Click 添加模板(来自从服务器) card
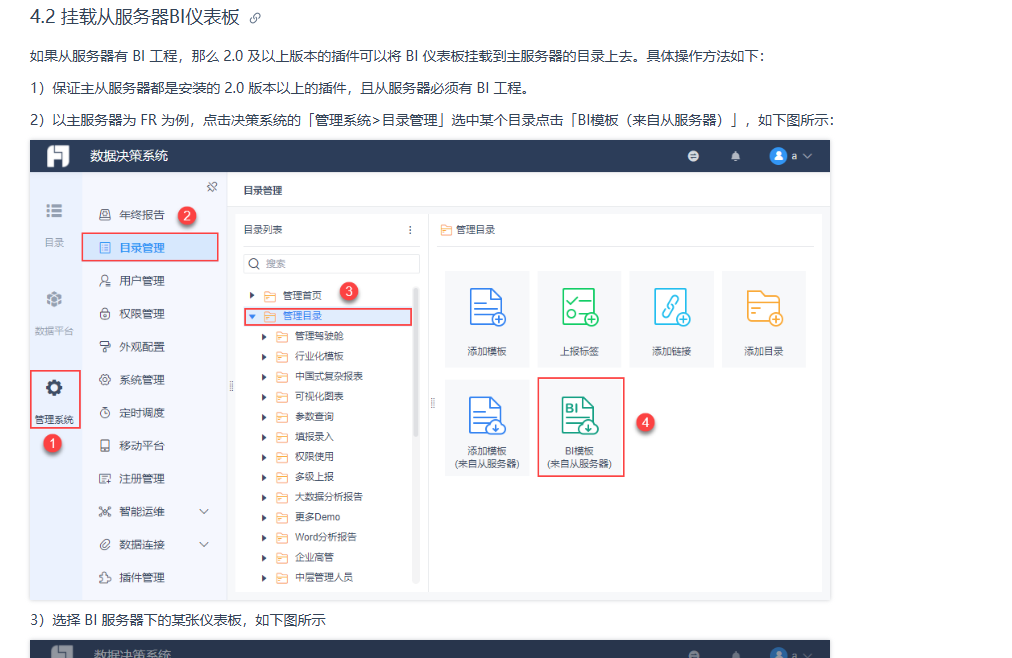1012x658 pixels. 487,428
